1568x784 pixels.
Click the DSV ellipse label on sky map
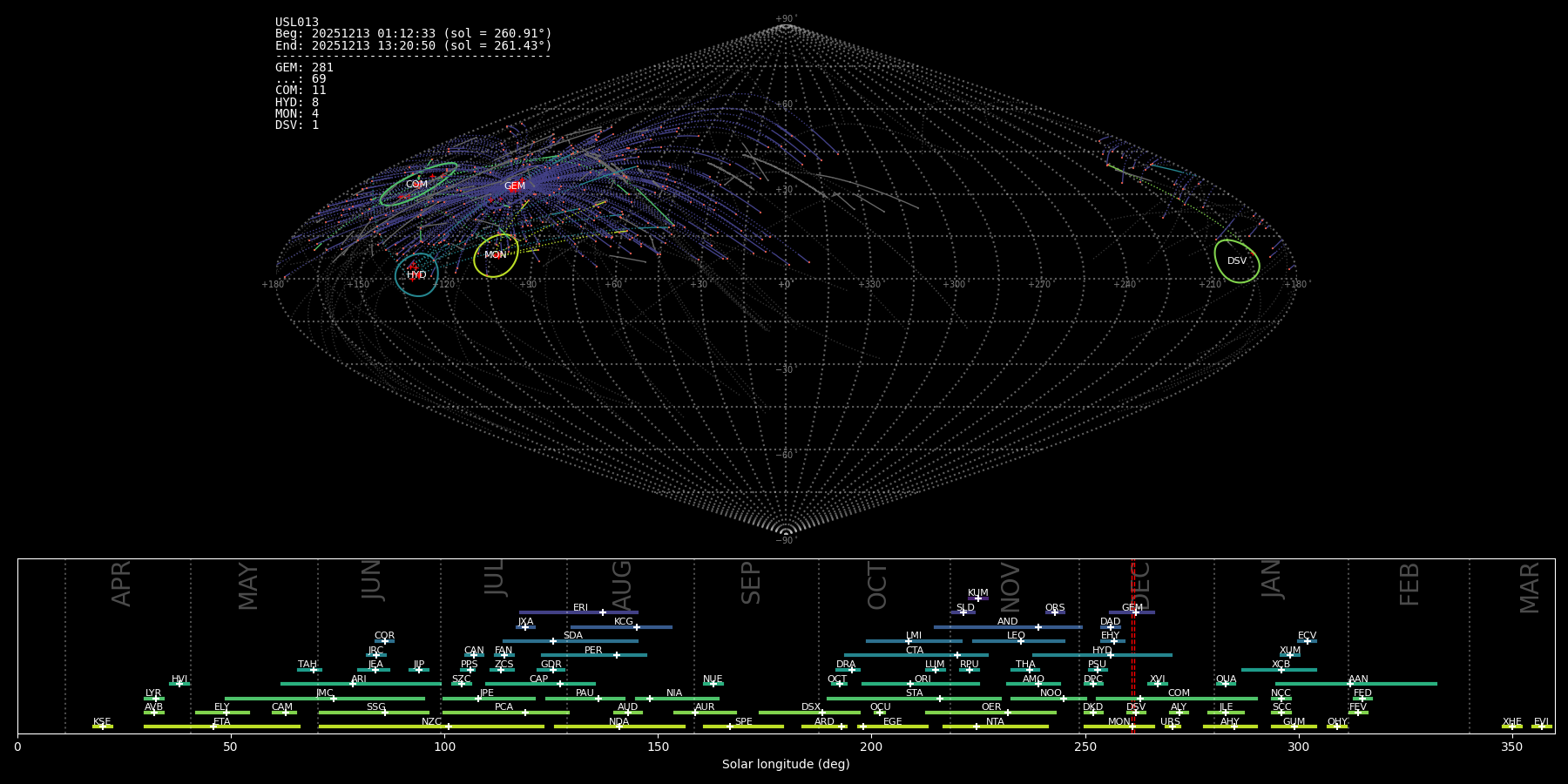click(x=1237, y=261)
